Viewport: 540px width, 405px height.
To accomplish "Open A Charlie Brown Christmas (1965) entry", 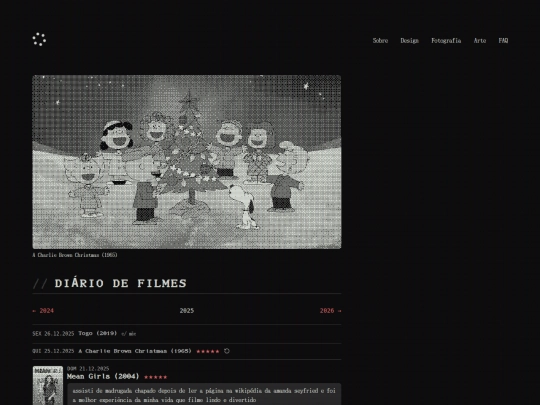I will (135, 351).
